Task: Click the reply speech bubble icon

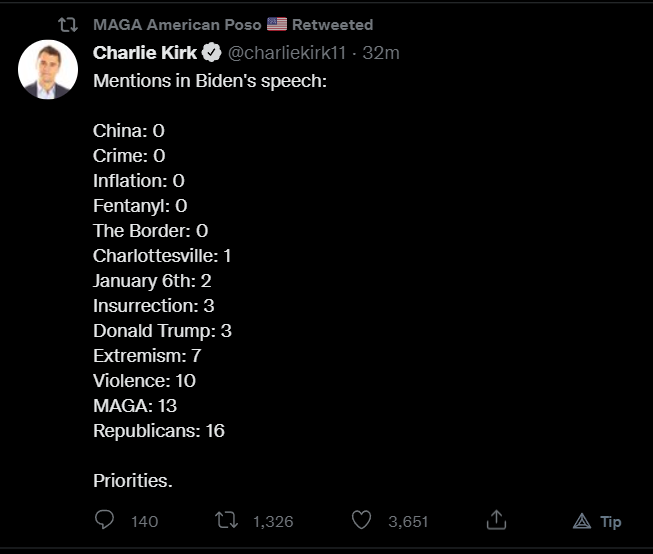Action: pyautogui.click(x=105, y=520)
